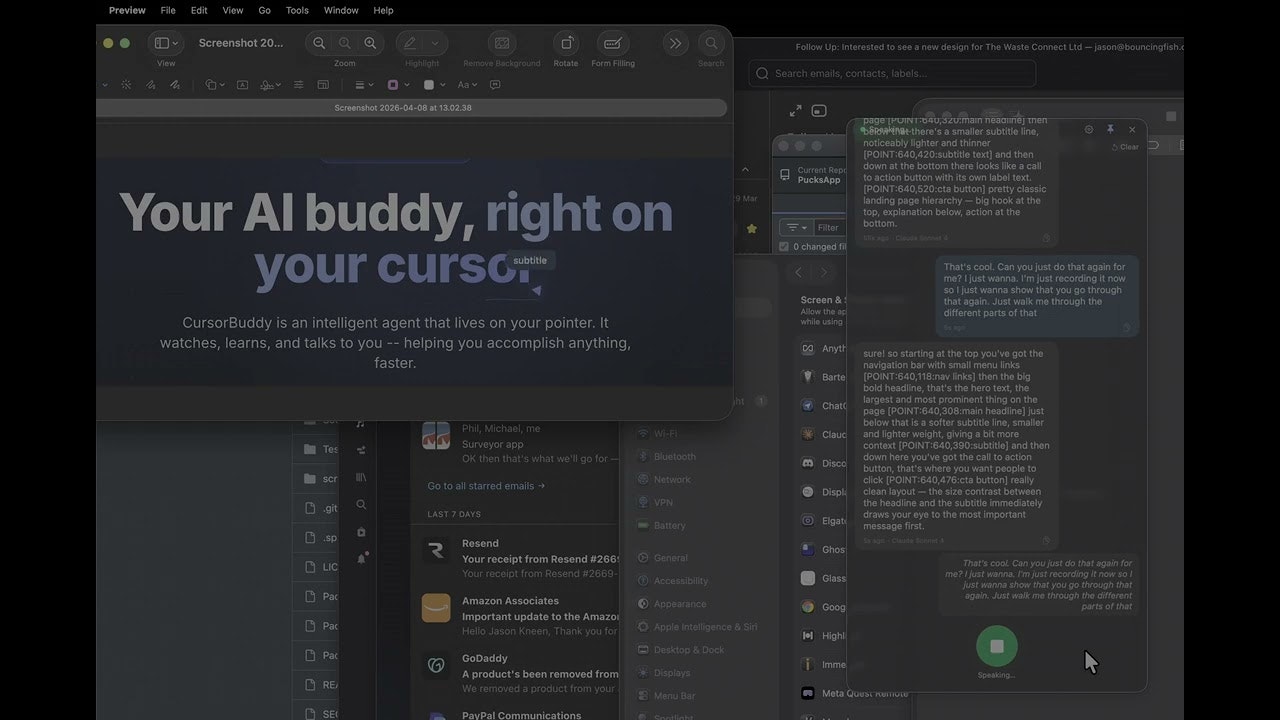Activate the Highlight pen tool in Preview
The height and width of the screenshot is (720, 1280).
[x=412, y=41]
